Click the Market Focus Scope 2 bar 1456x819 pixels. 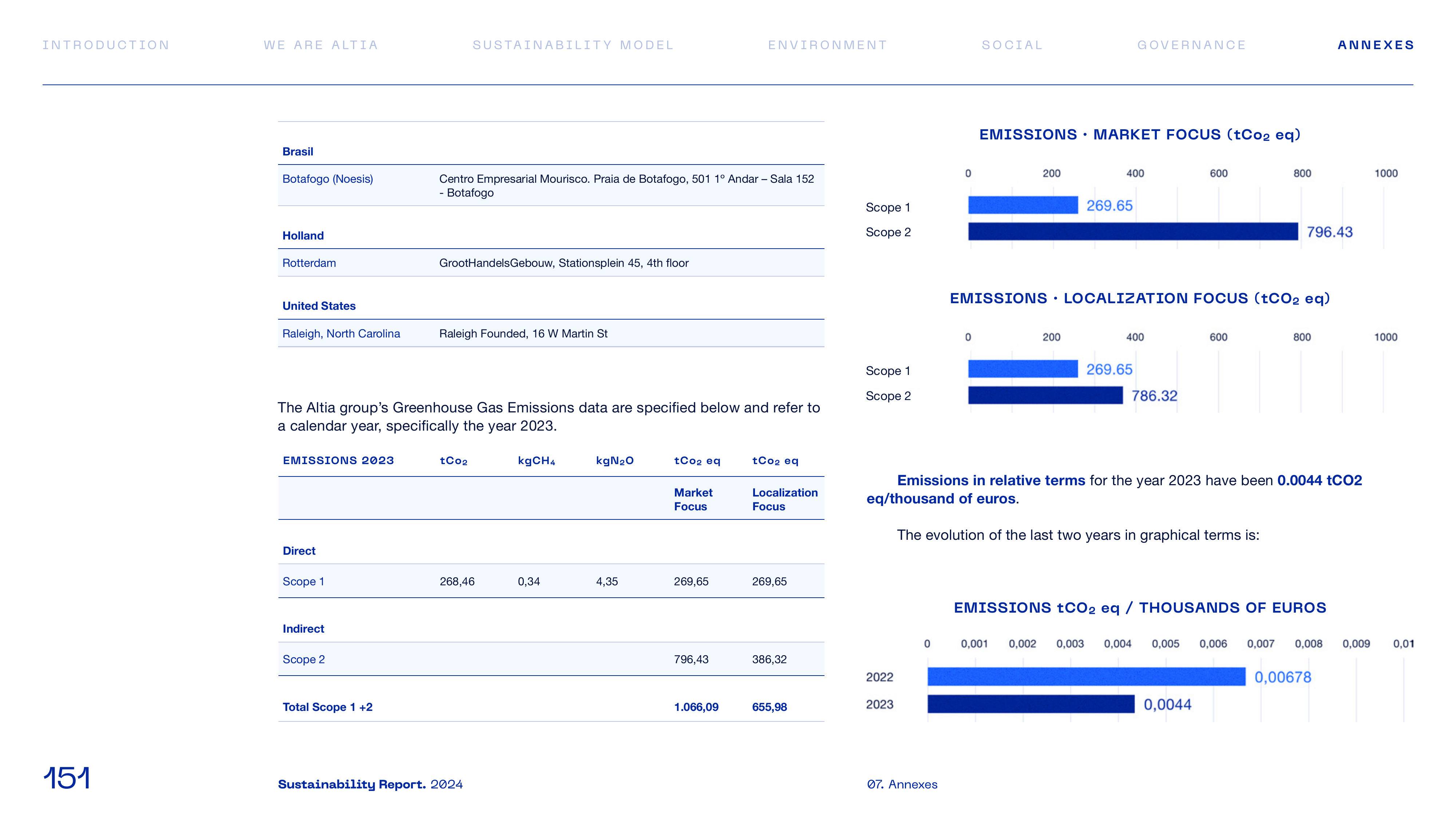click(x=1133, y=232)
